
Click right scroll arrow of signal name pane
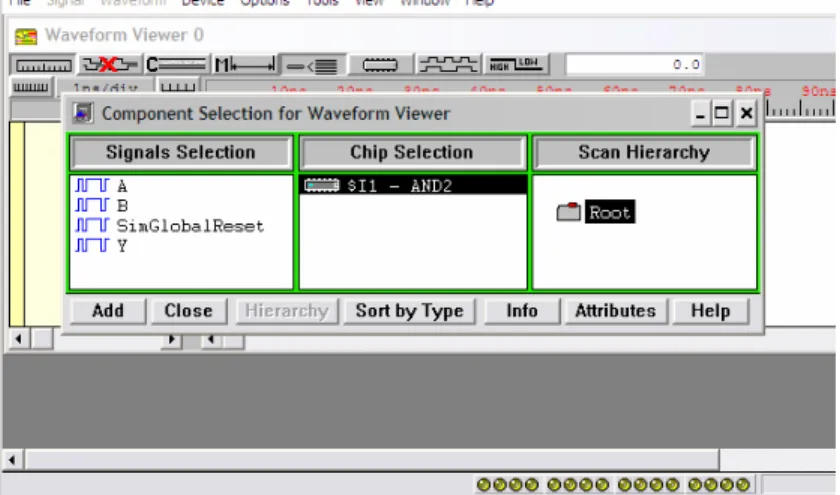point(171,340)
